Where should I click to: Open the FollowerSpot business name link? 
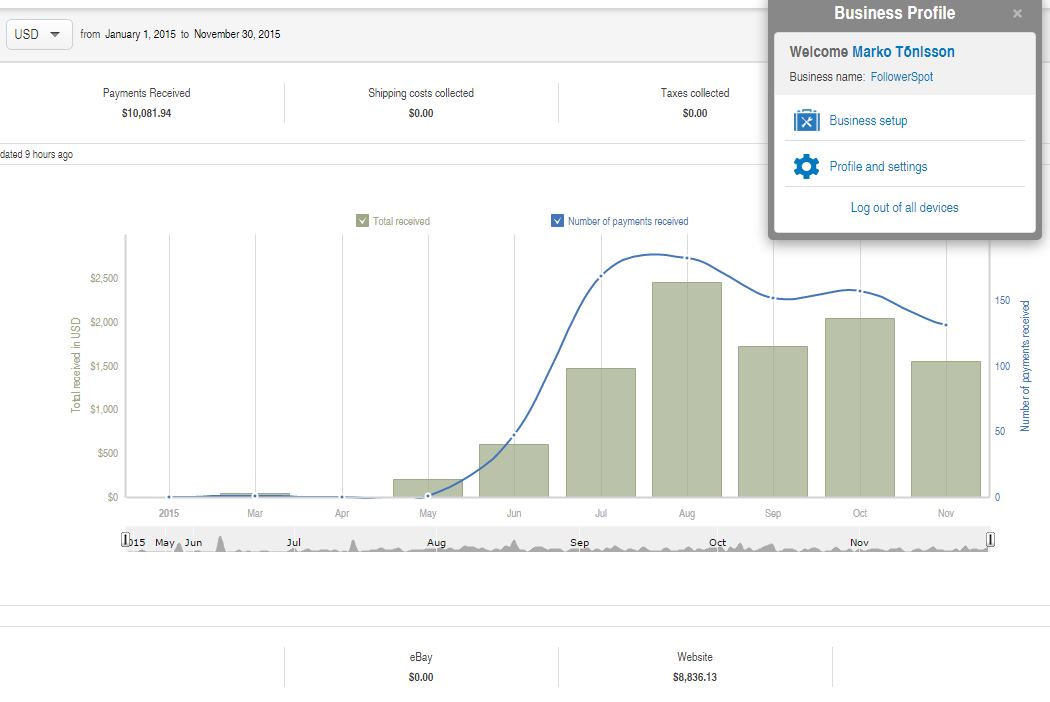901,77
